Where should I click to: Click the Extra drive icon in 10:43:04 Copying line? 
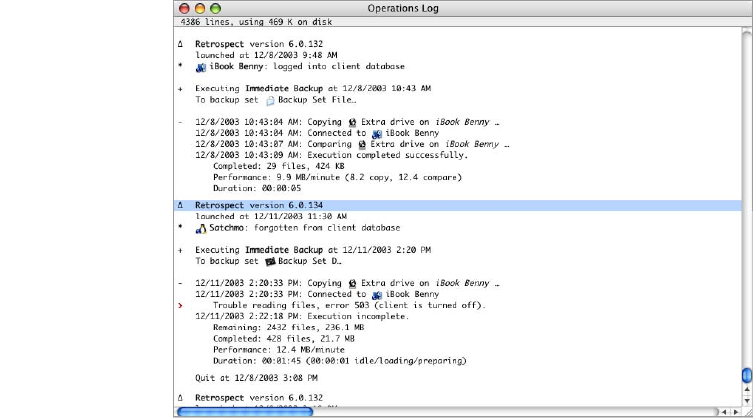click(352, 122)
